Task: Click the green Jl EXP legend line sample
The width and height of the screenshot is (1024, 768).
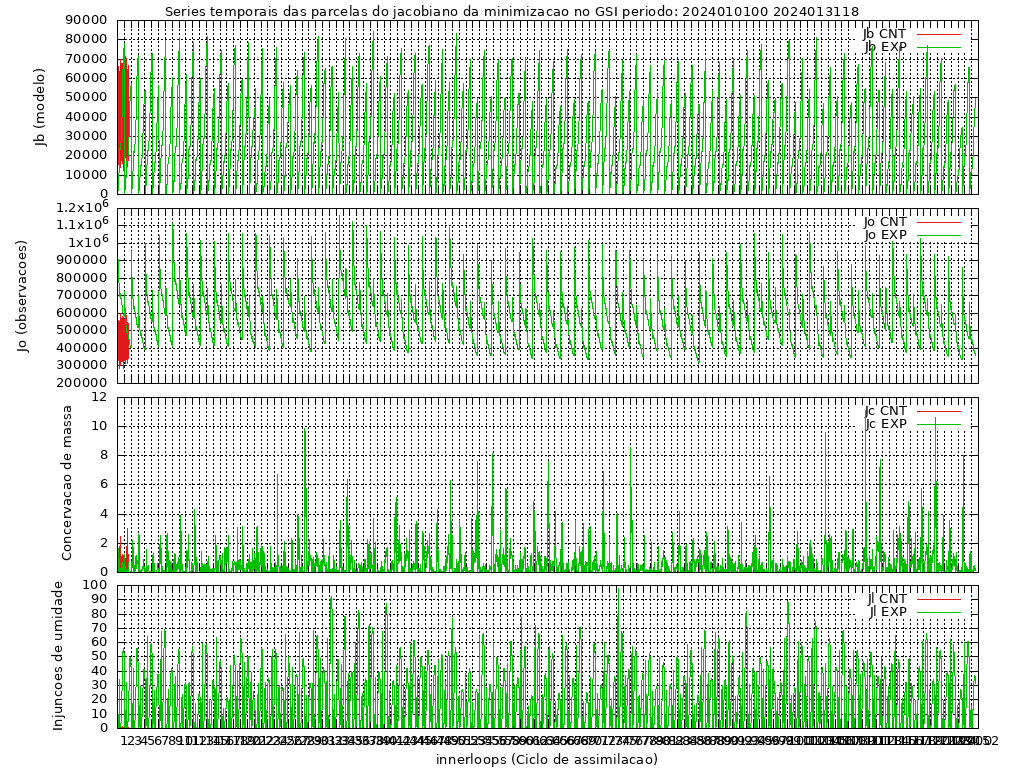Action: [938, 611]
